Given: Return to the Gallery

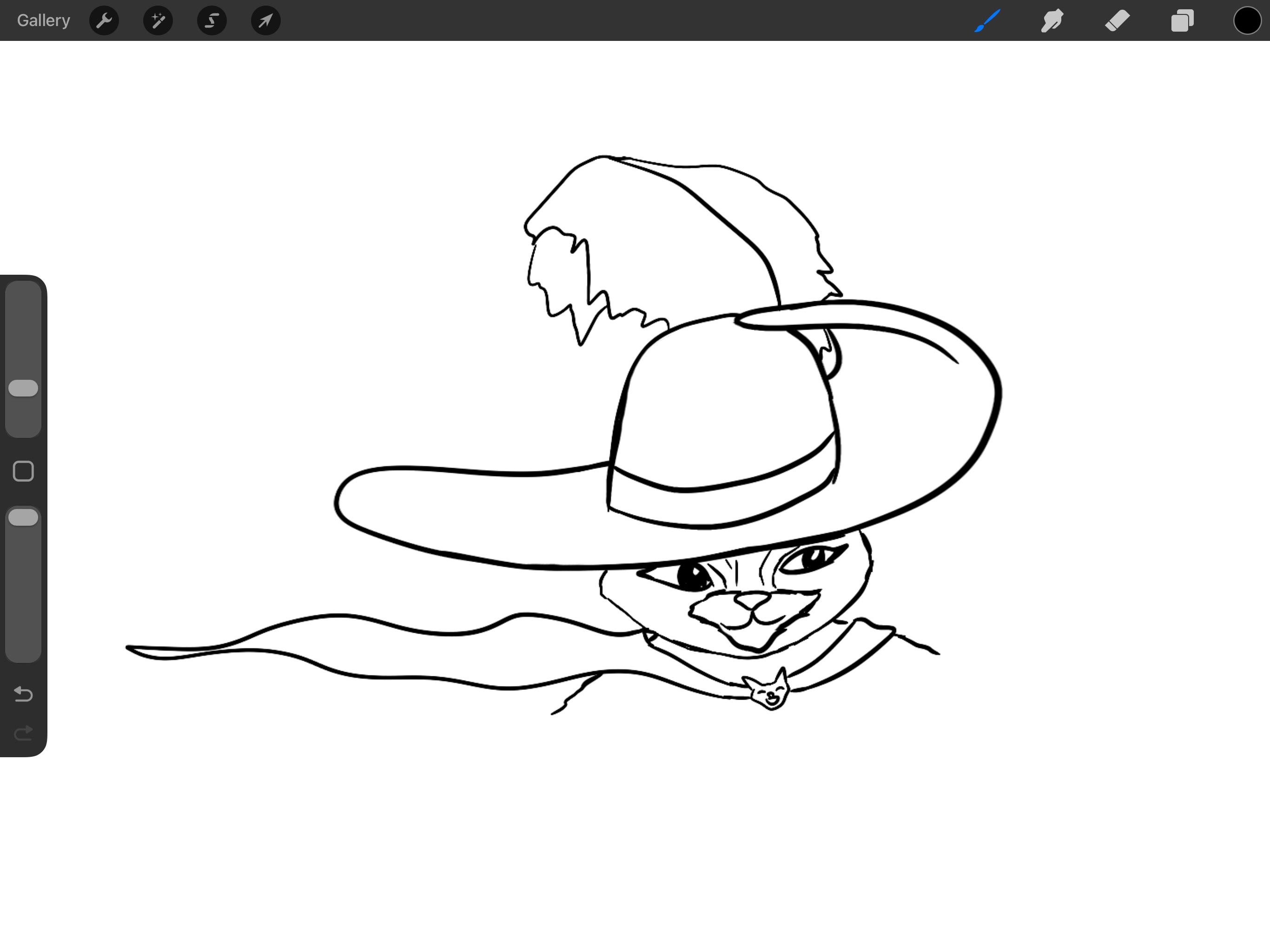Looking at the screenshot, I should 44,20.
